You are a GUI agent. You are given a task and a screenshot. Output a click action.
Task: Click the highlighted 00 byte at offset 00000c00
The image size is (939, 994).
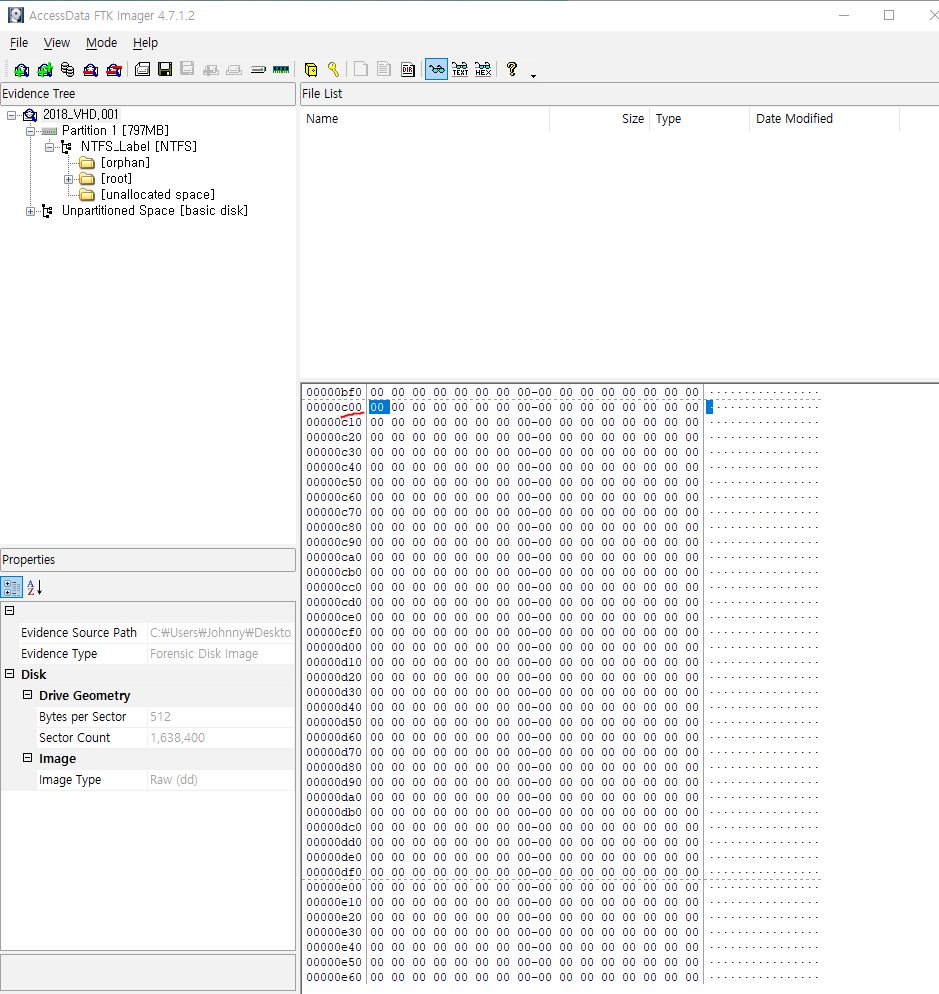coord(378,407)
